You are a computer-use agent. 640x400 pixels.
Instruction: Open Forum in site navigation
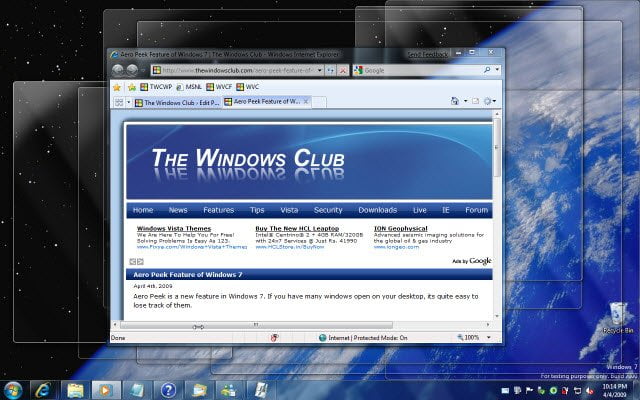pyautogui.click(x=476, y=210)
